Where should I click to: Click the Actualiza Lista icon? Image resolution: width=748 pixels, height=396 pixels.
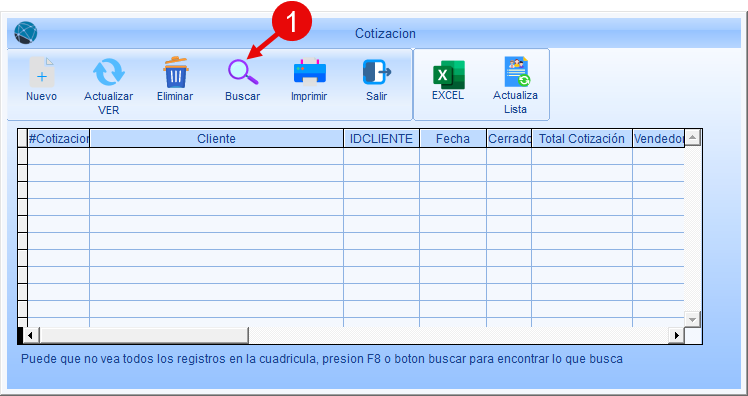(517, 72)
